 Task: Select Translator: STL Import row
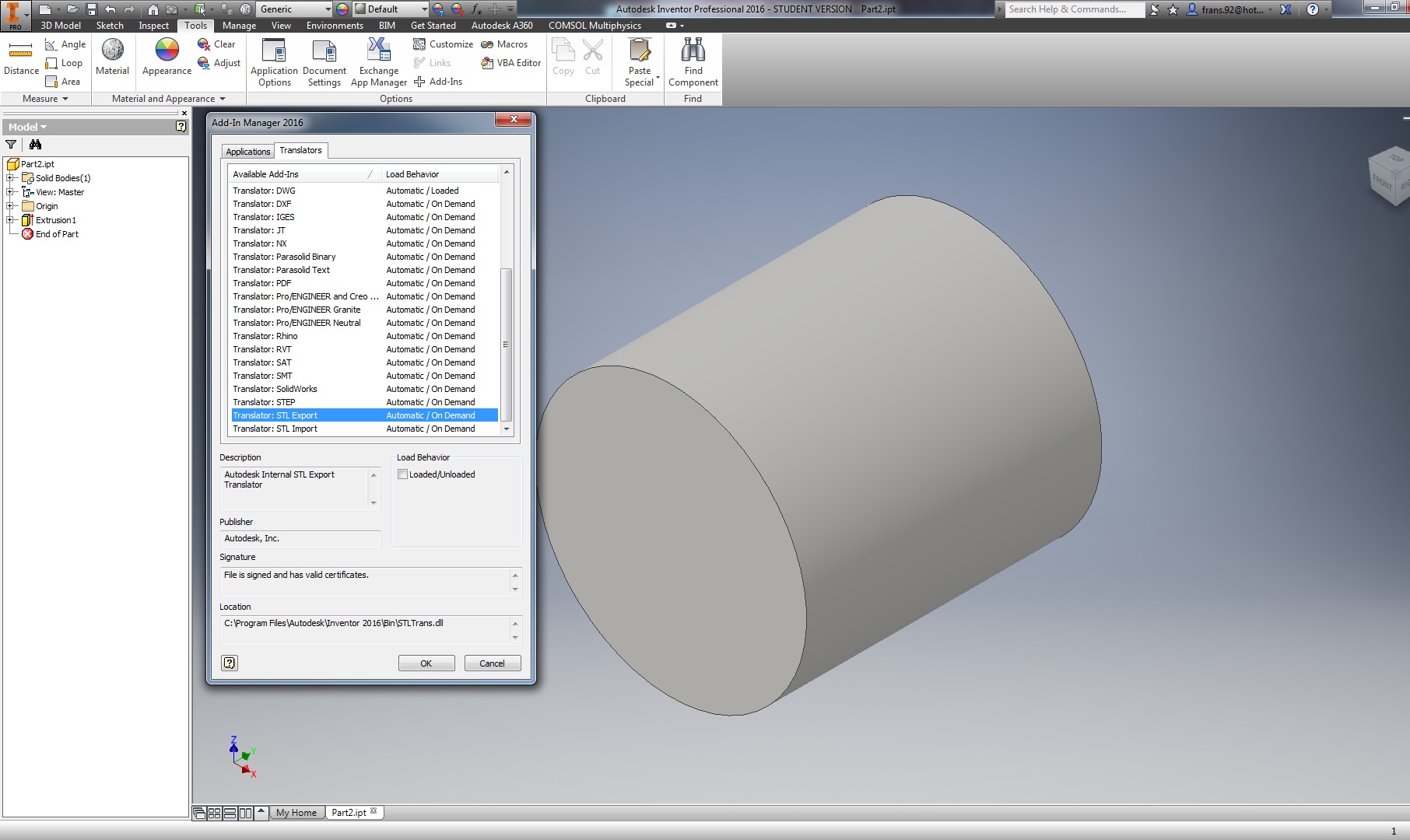tap(364, 429)
